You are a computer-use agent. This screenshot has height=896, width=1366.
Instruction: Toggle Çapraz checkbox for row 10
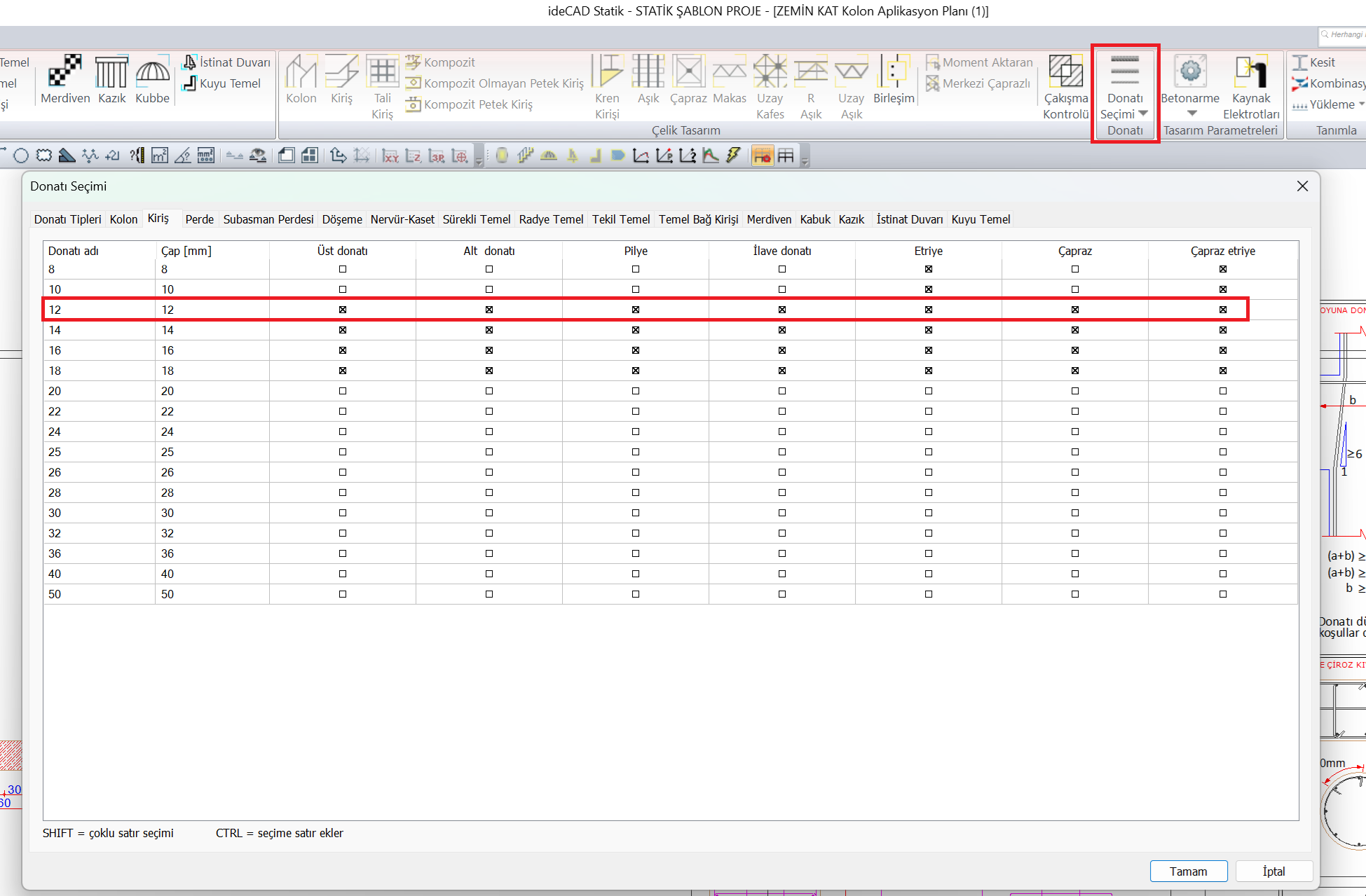click(x=1075, y=289)
